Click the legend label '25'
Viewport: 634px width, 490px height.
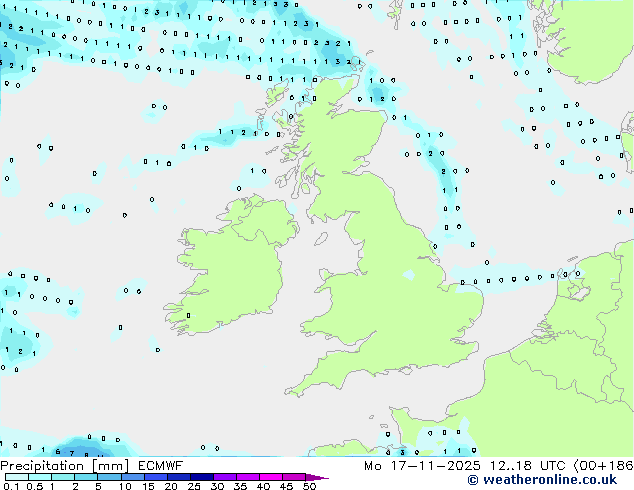pyautogui.click(x=194, y=486)
